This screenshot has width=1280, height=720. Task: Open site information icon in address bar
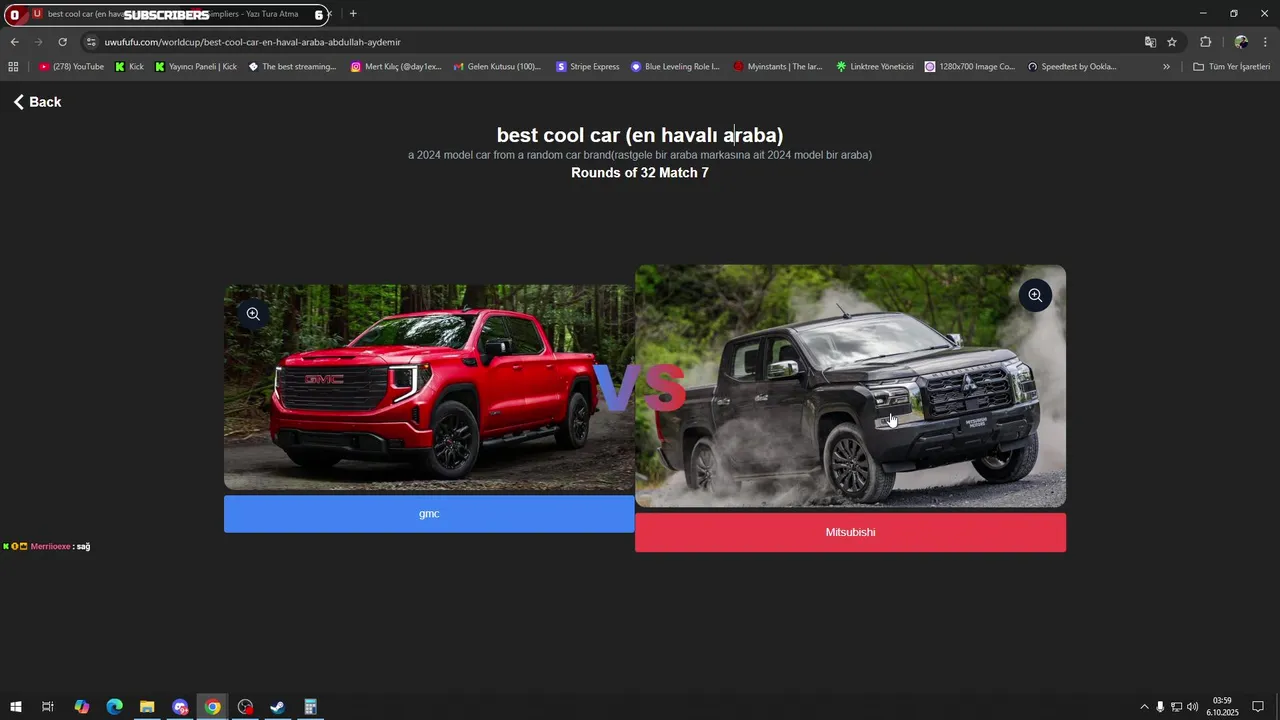click(x=91, y=42)
